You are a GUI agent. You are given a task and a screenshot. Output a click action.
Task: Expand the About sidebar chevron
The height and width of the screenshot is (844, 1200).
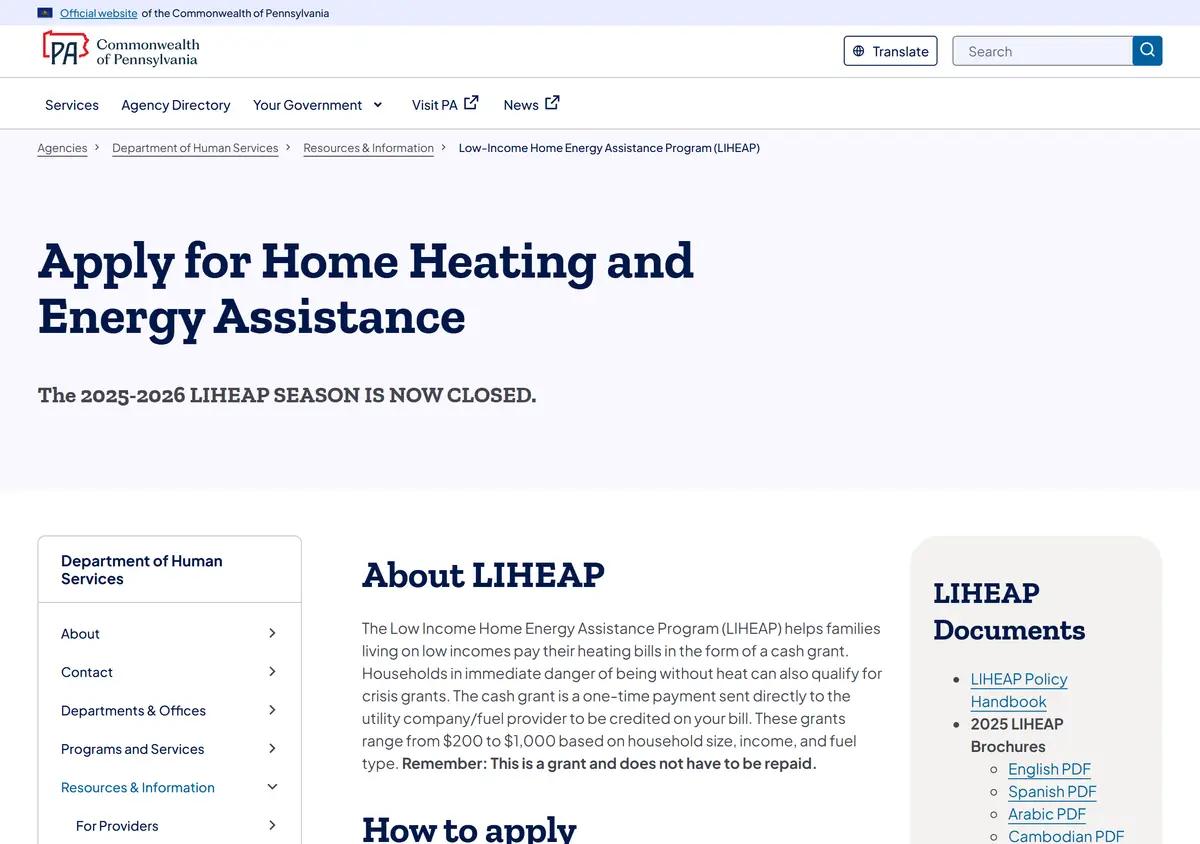click(x=272, y=633)
